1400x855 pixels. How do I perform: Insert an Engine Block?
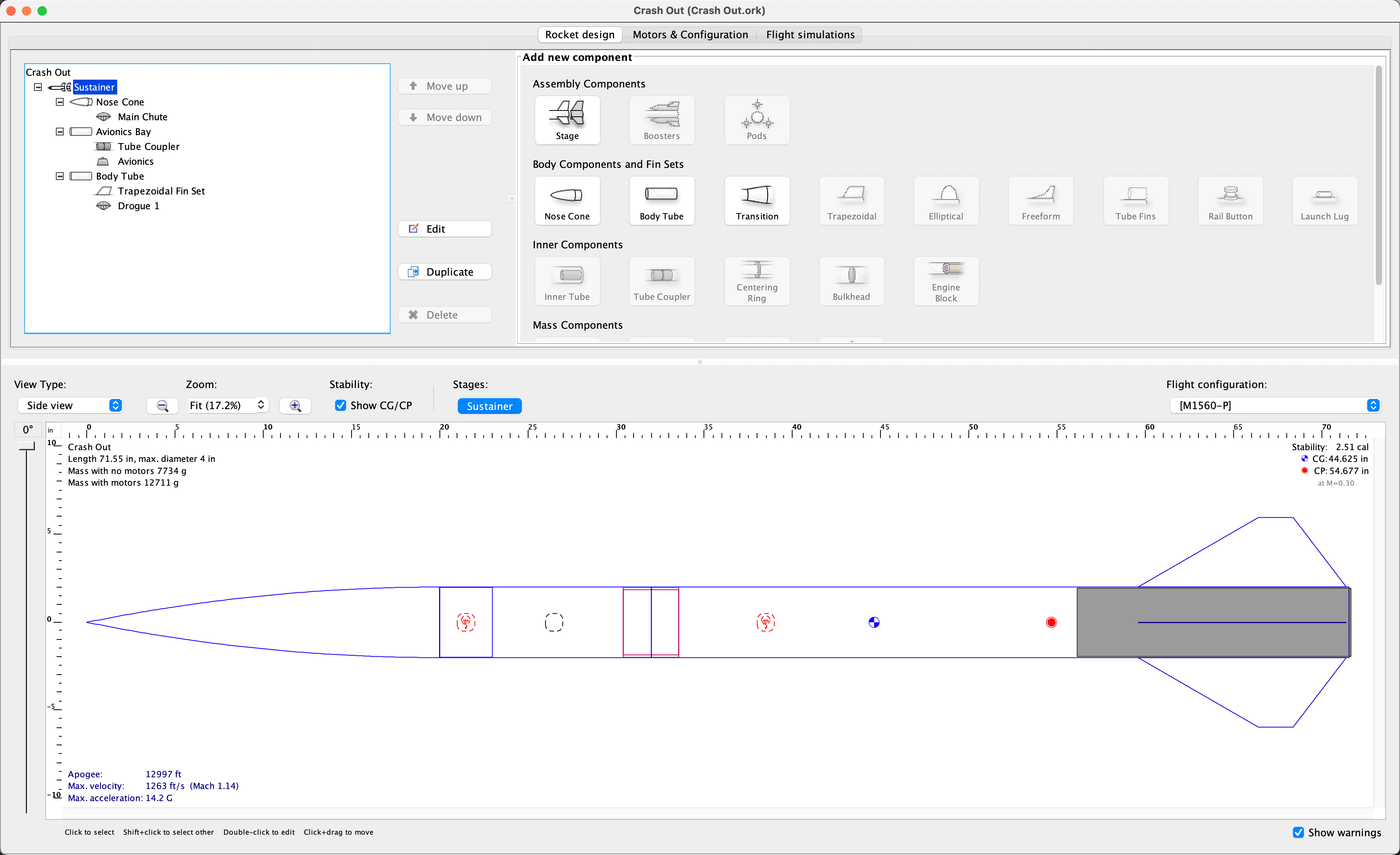point(945,281)
